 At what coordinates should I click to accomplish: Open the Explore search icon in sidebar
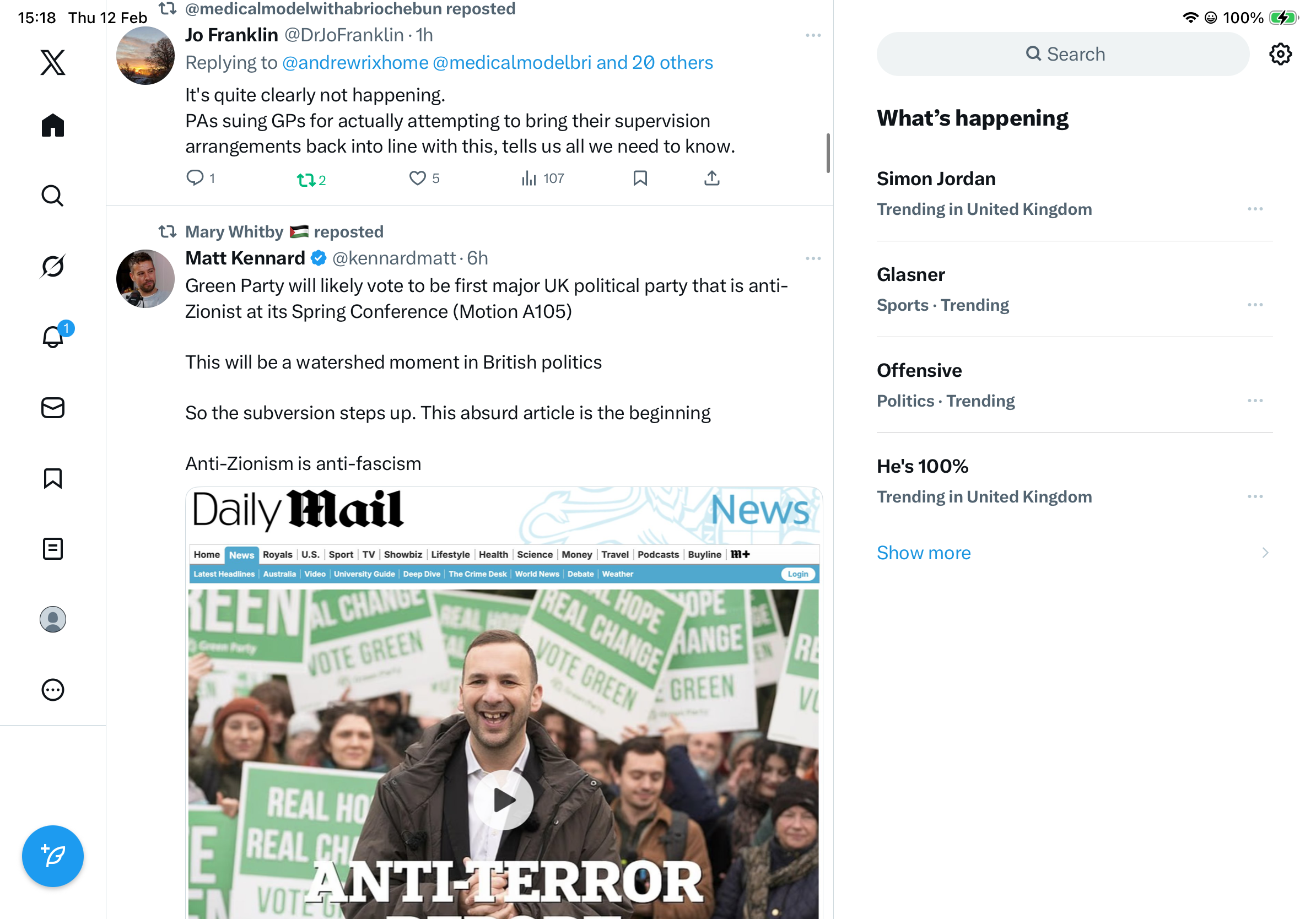click(53, 196)
